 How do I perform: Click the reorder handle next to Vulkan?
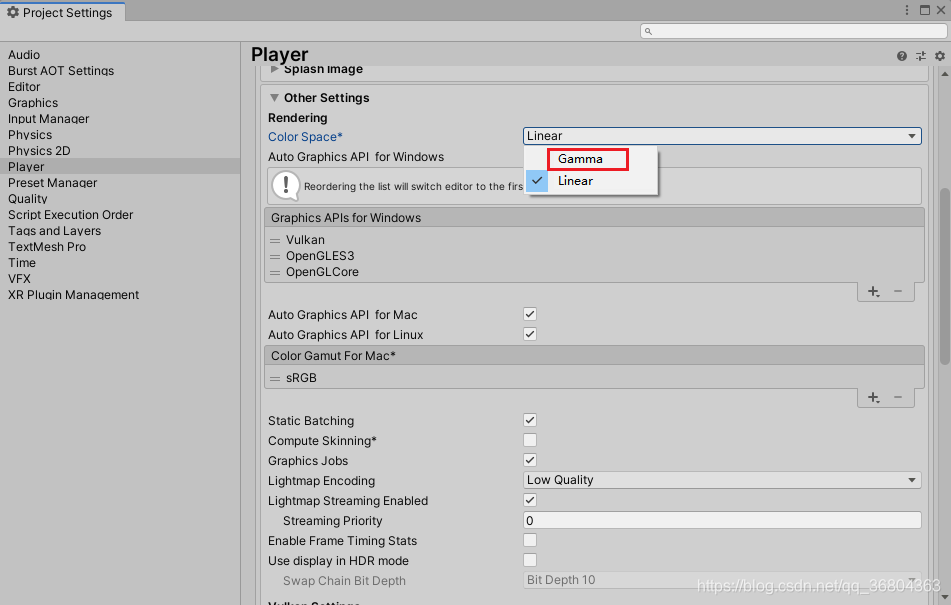[274, 240]
